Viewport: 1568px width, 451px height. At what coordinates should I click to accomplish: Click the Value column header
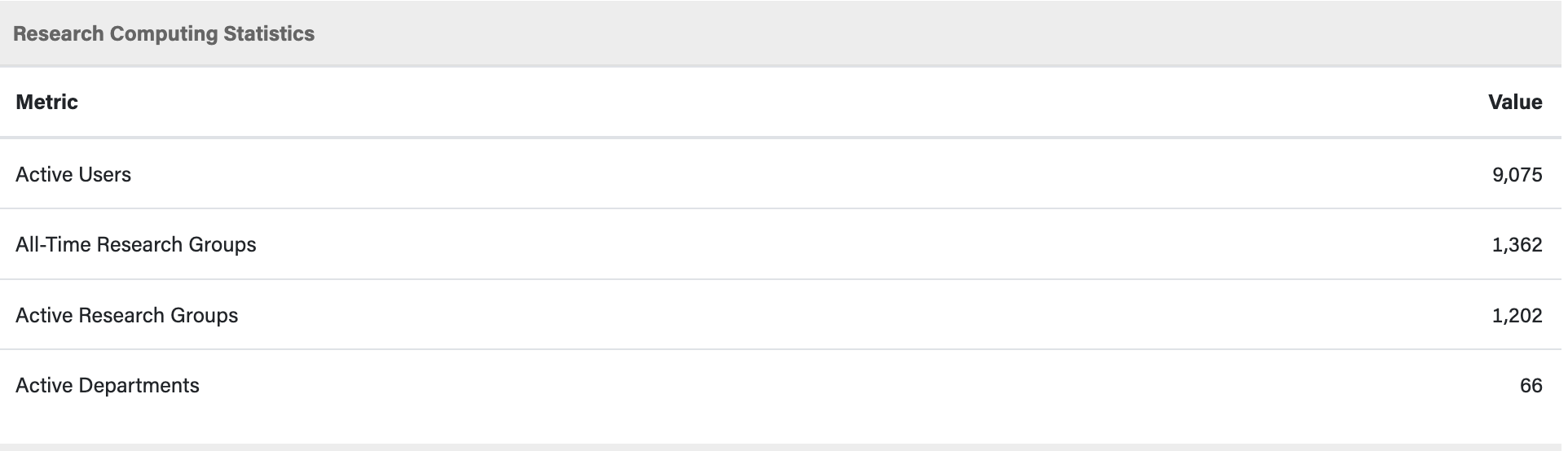point(1514,102)
